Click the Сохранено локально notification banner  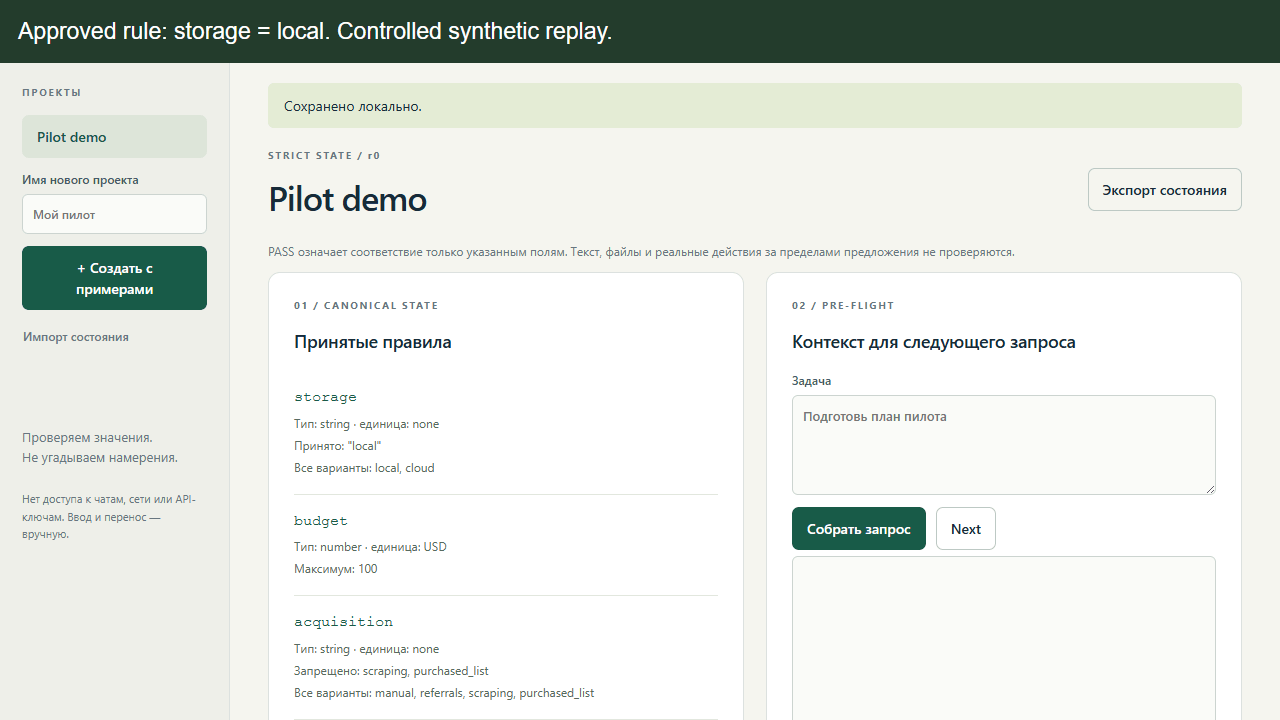click(754, 106)
